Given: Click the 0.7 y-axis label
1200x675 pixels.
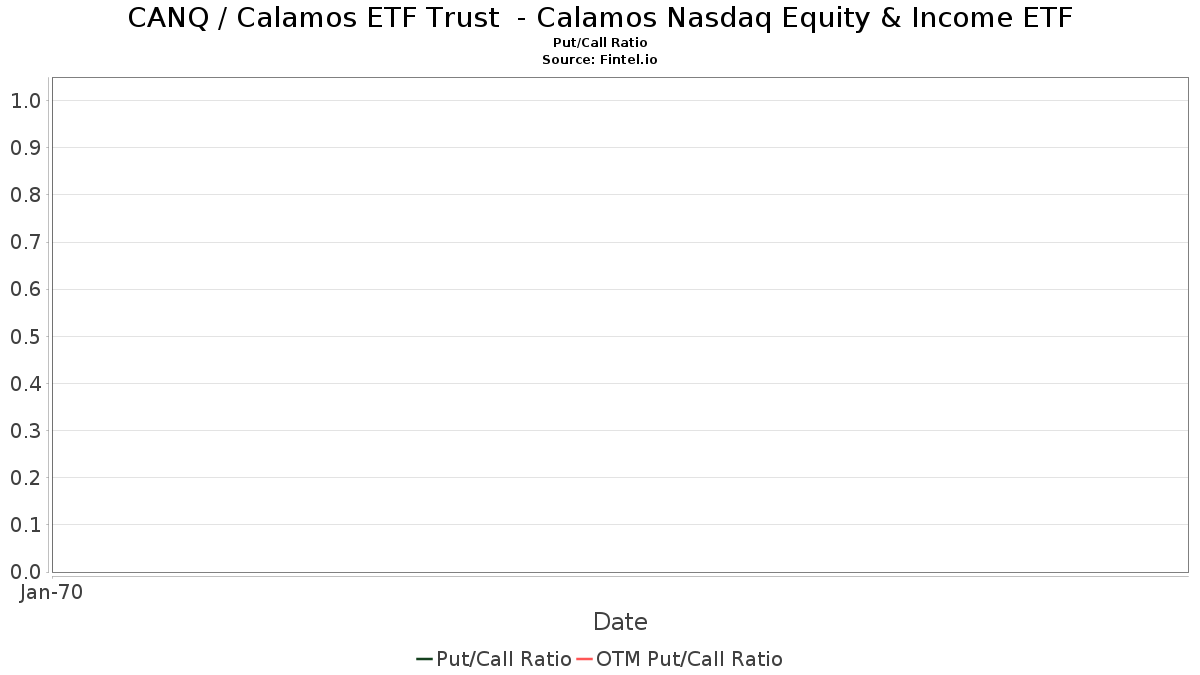Looking at the screenshot, I should coord(26,242).
